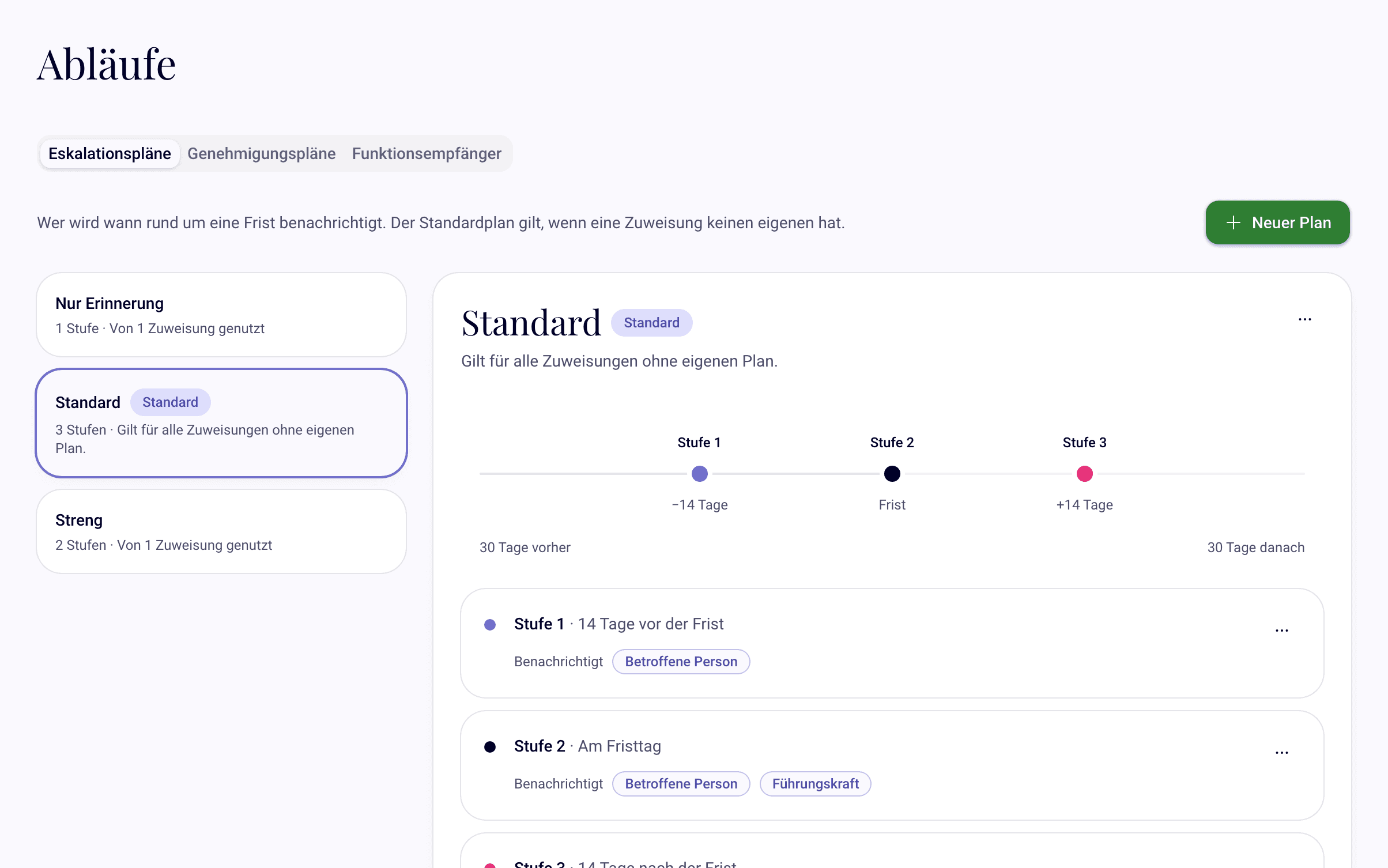The width and height of the screenshot is (1388, 868).
Task: Click Betroffene Person chip in Stufe 2
Action: tap(681, 784)
